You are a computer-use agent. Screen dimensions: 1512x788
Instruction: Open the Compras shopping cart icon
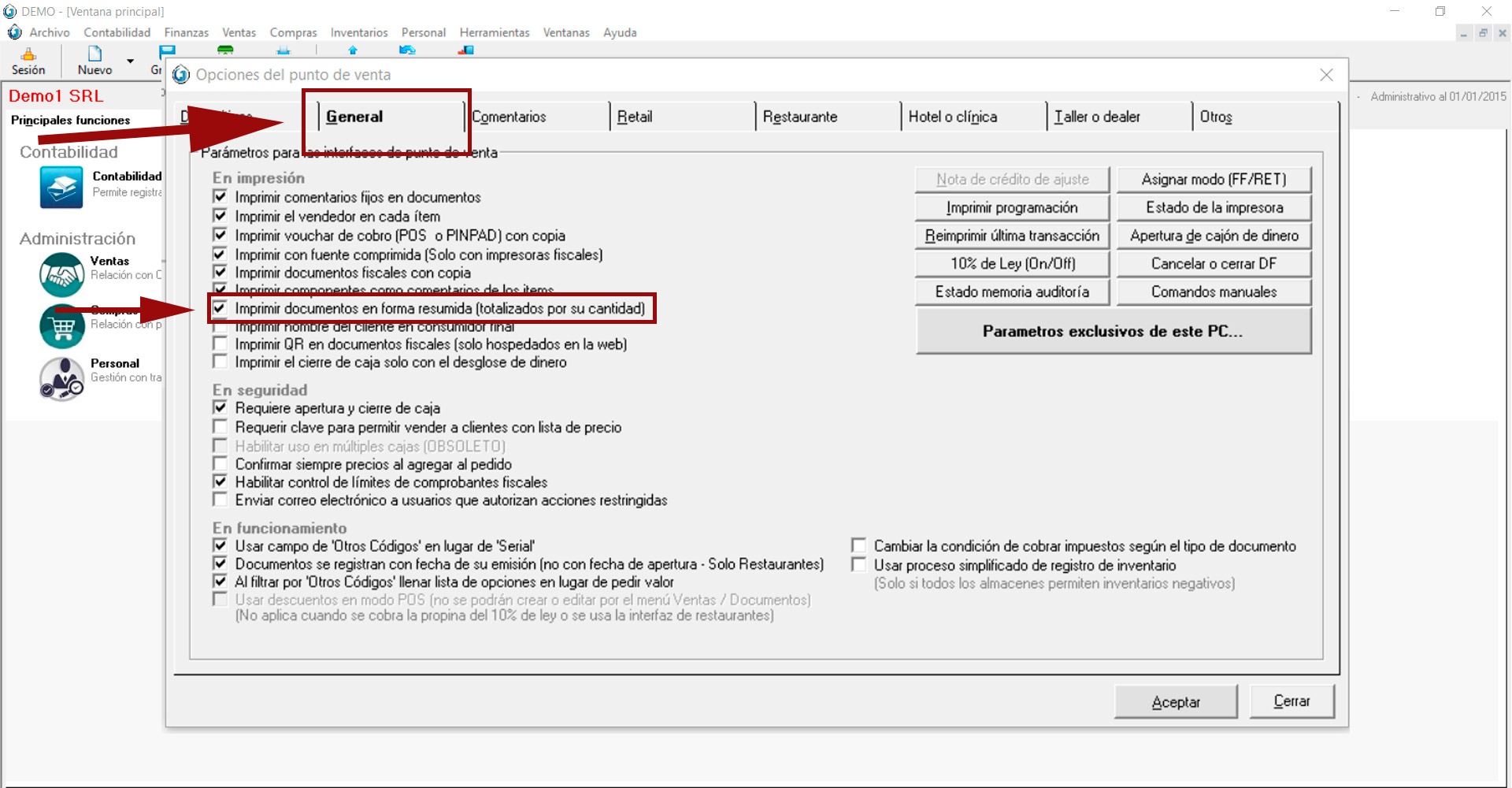pos(61,325)
